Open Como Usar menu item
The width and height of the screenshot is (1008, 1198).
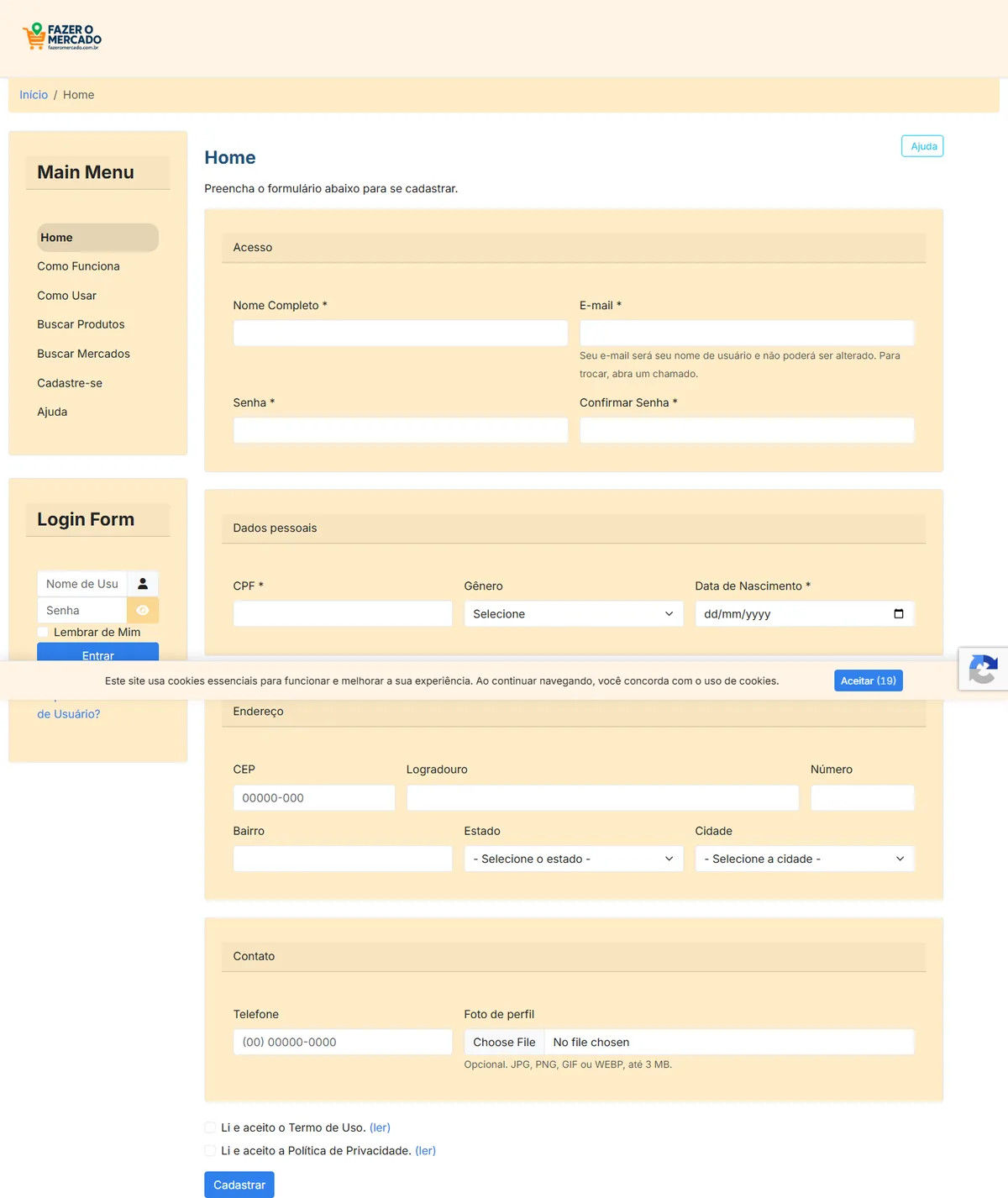[66, 296]
